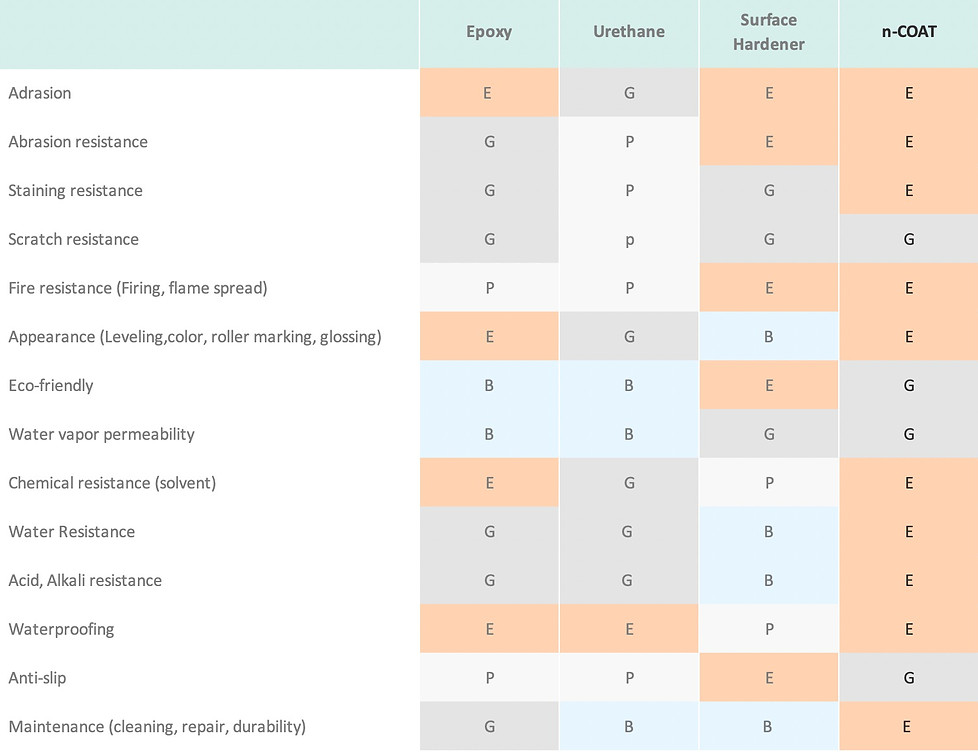Click Fire resistance (Firing, flame spread) label
The image size is (978, 752).
[138, 288]
